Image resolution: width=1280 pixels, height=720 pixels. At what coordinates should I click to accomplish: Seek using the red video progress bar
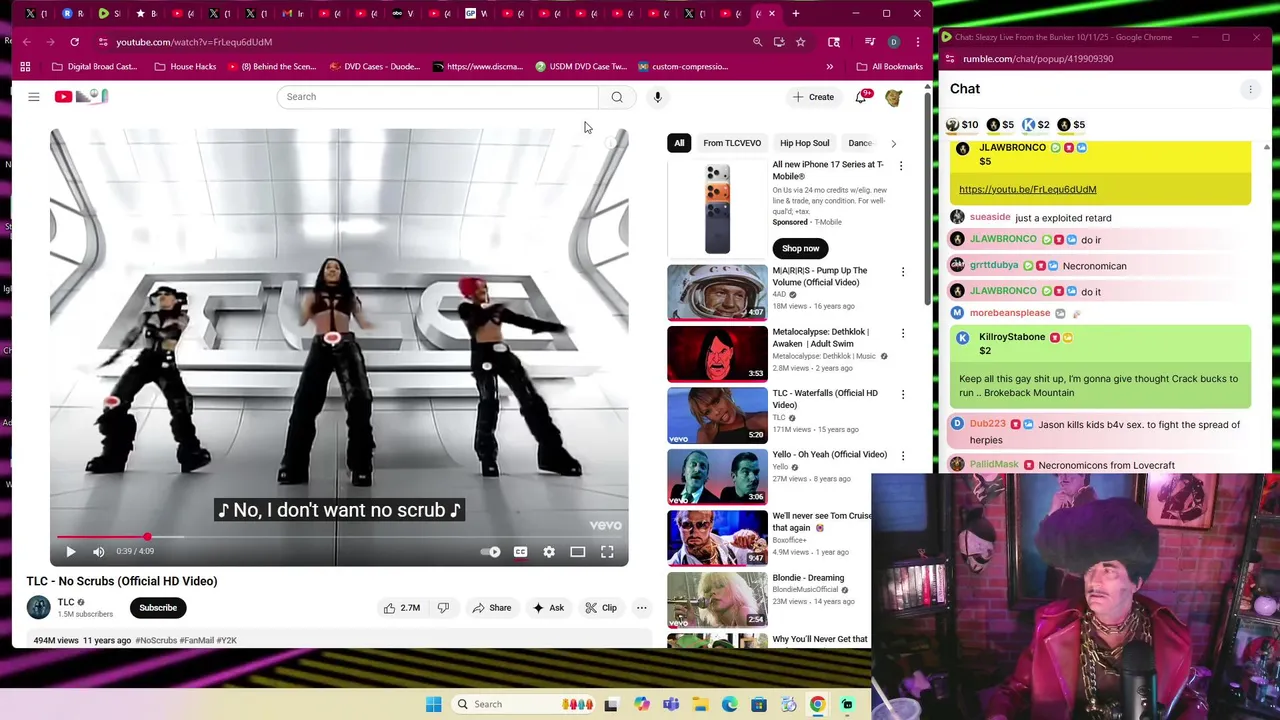(339, 537)
